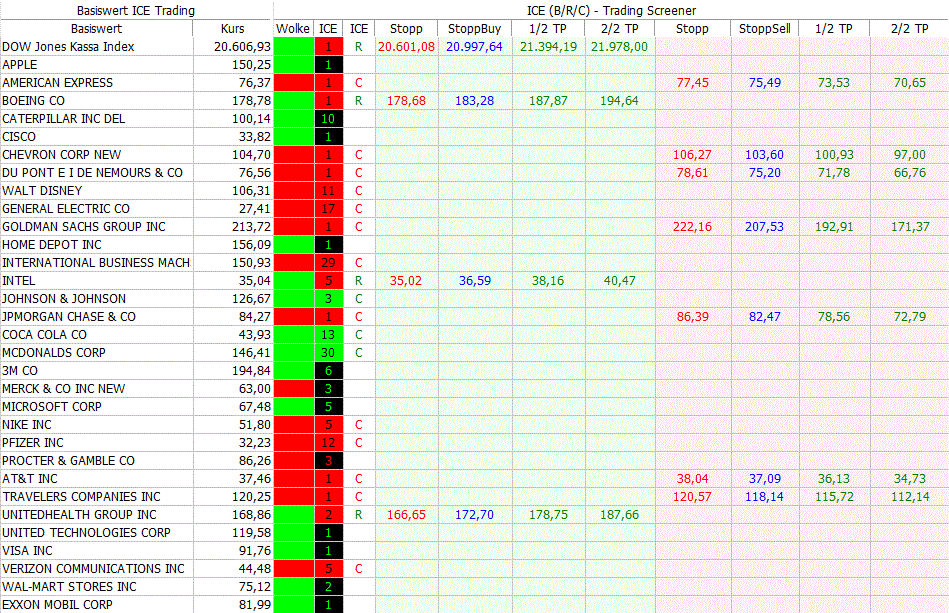Screen dimensions: 949x613
Task: Select MICROSOFT CORP
Action: [52, 407]
